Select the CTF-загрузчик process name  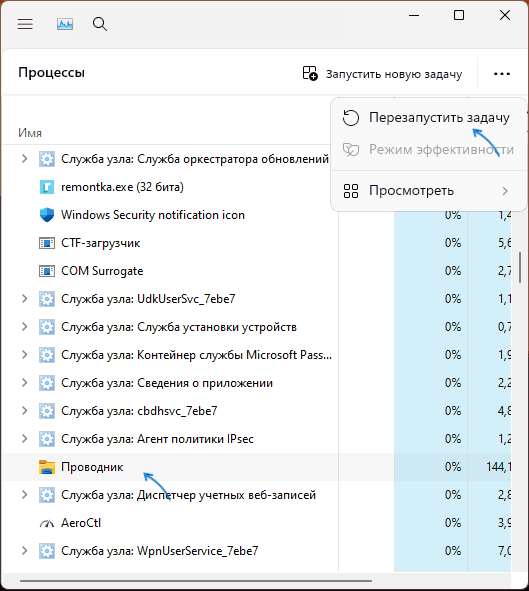[100, 243]
